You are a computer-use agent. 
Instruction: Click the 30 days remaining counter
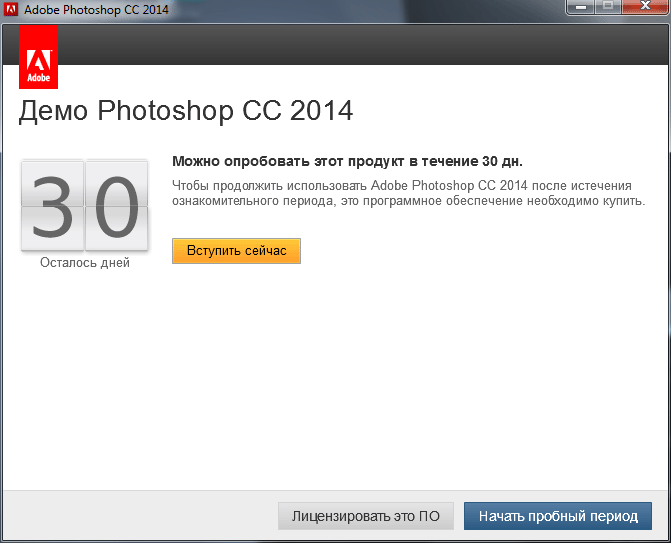coord(84,206)
